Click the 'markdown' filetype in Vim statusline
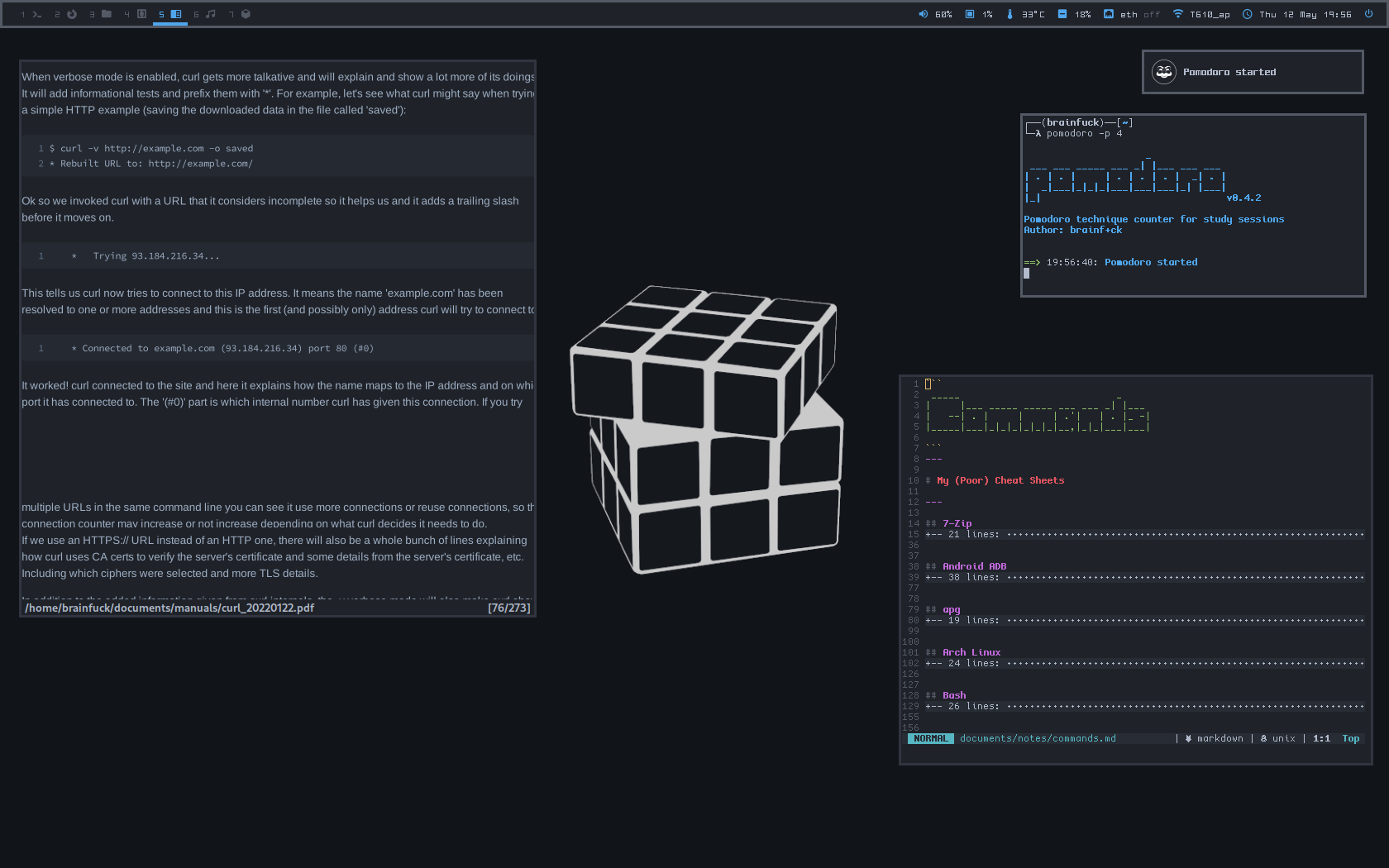 (1220, 739)
